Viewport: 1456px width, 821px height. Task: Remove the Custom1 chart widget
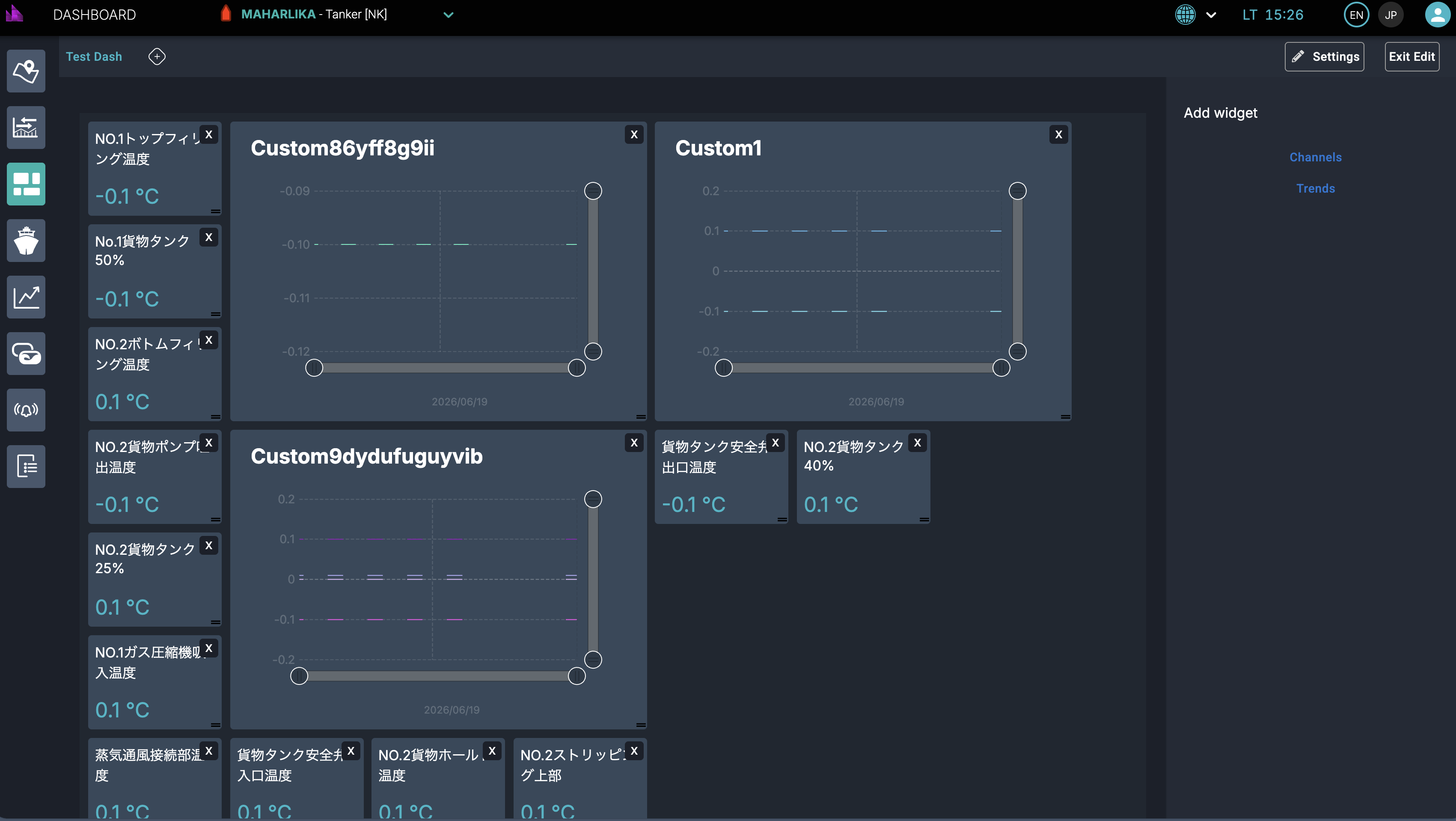pos(1058,134)
